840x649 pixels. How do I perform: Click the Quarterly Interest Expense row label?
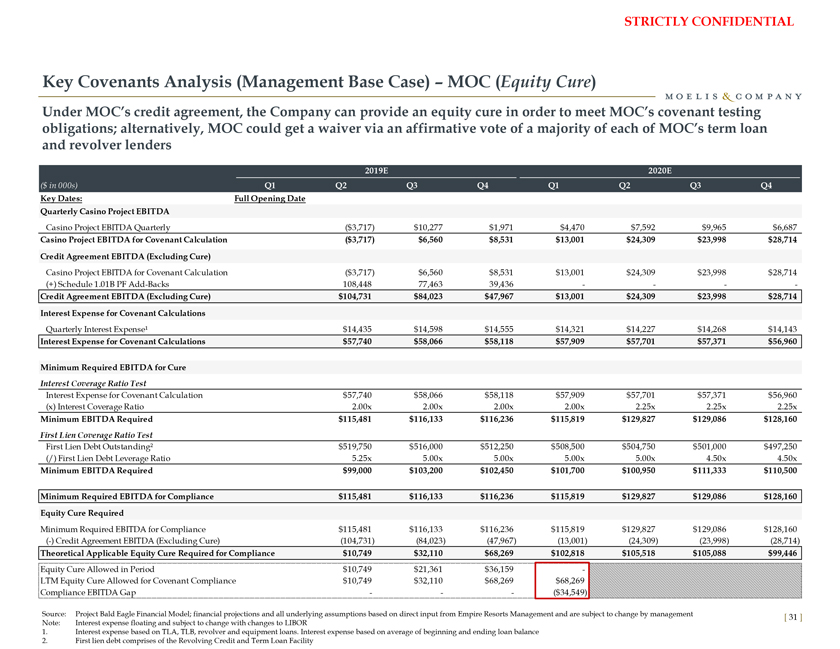click(104, 328)
